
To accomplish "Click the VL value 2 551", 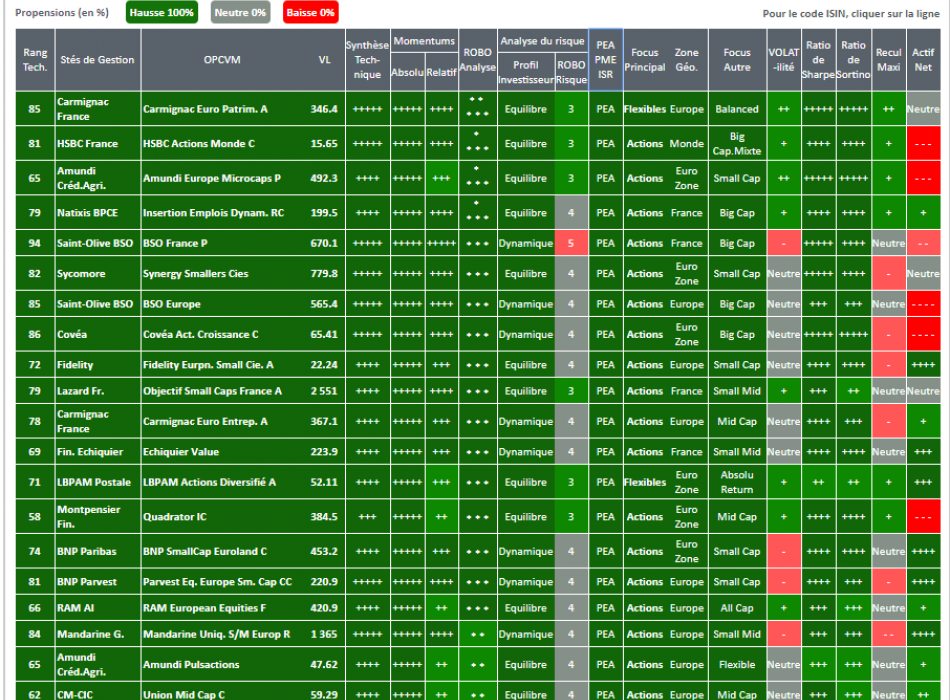I will pos(324,391).
